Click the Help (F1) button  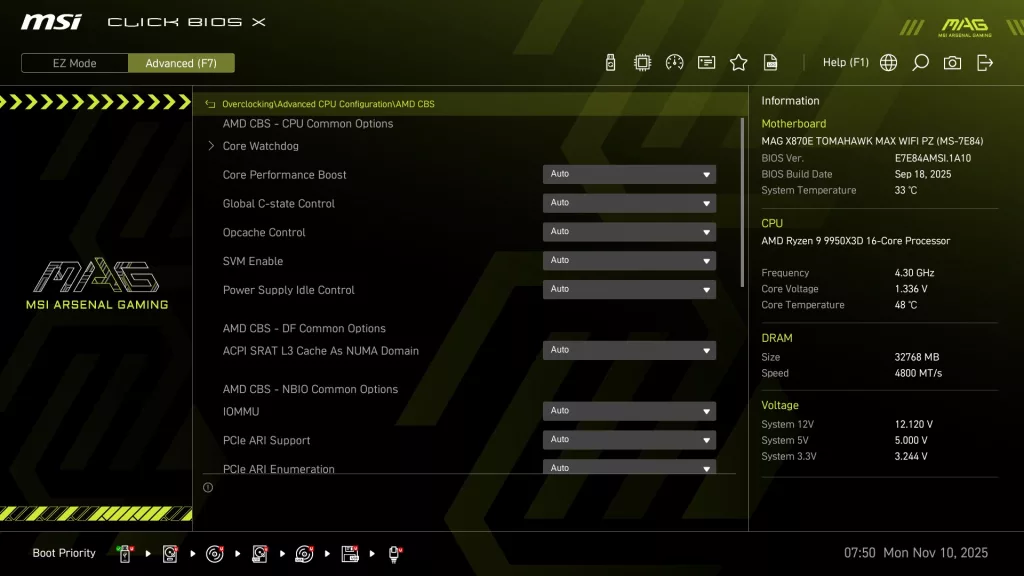pos(845,61)
